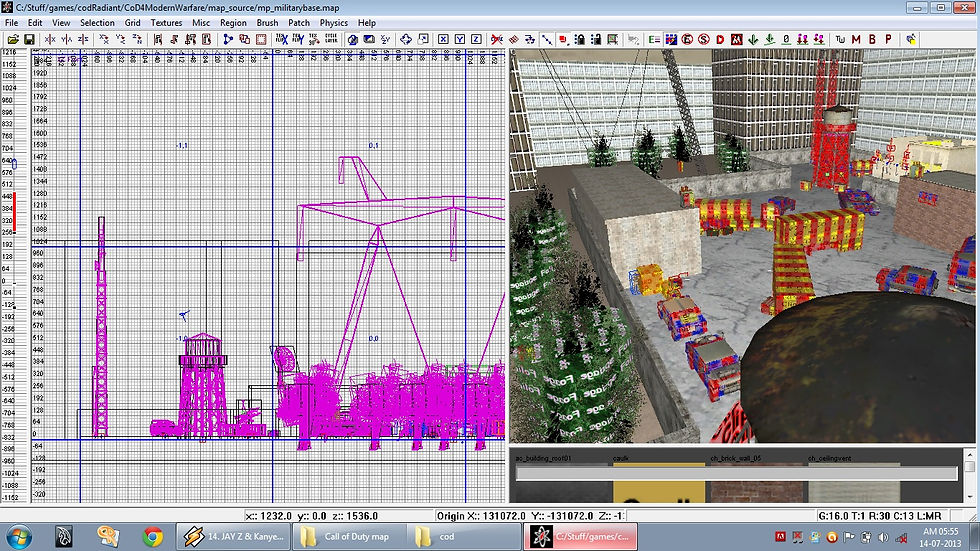The width and height of the screenshot is (980, 551).
Task: Click the Cycle Layer toolbar icon
Action: pyautogui.click(x=331, y=39)
